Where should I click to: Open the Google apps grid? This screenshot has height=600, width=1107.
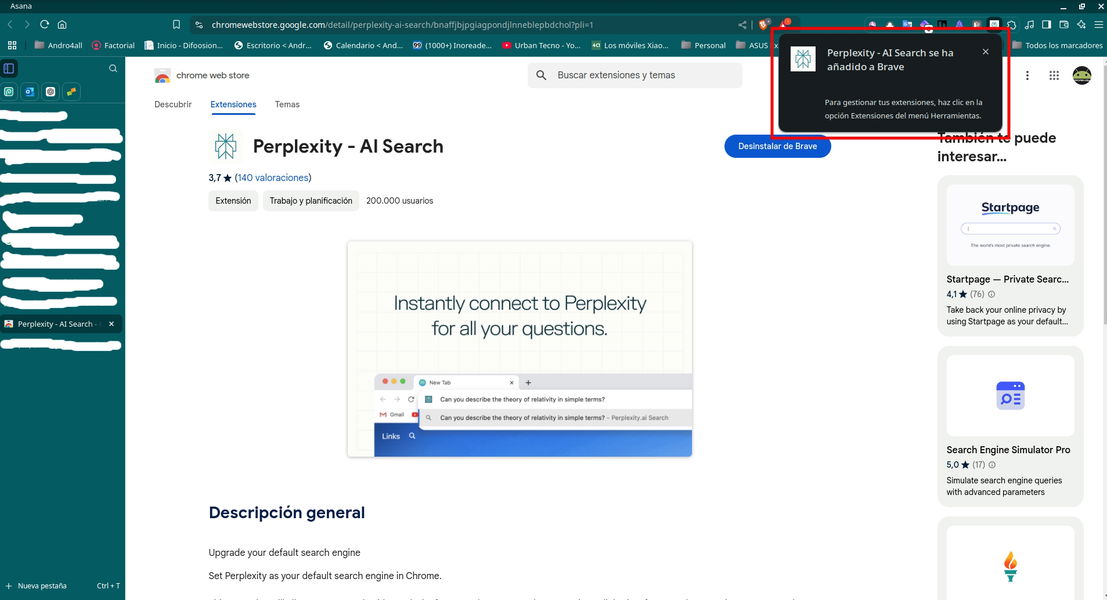click(x=1054, y=76)
